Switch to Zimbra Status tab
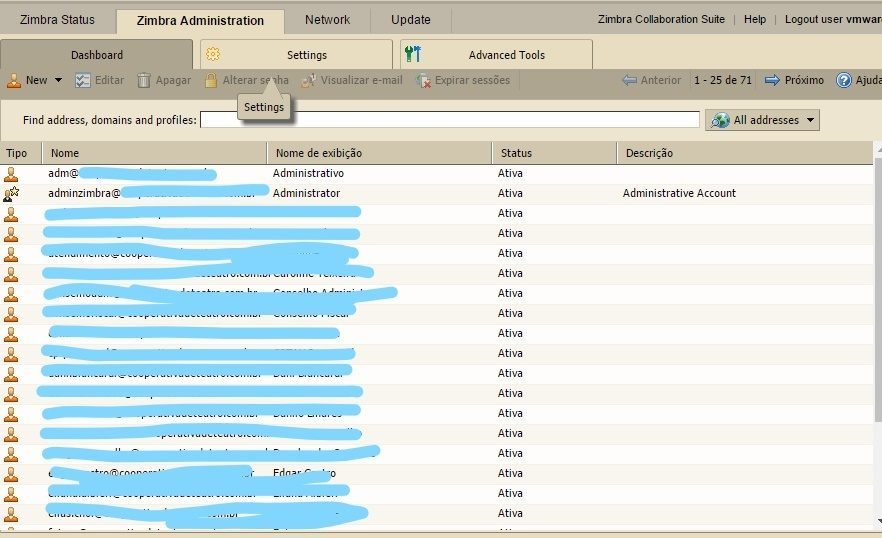 pyautogui.click(x=57, y=20)
